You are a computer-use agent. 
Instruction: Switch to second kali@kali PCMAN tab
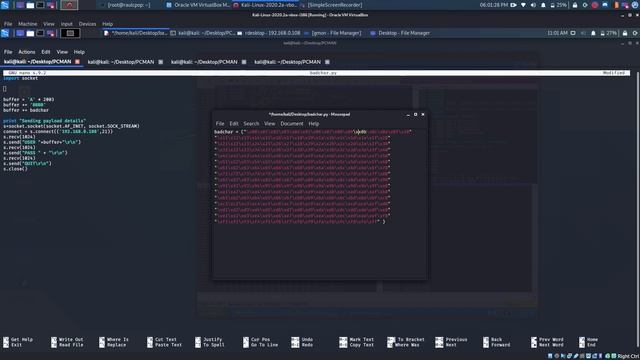click(121, 62)
